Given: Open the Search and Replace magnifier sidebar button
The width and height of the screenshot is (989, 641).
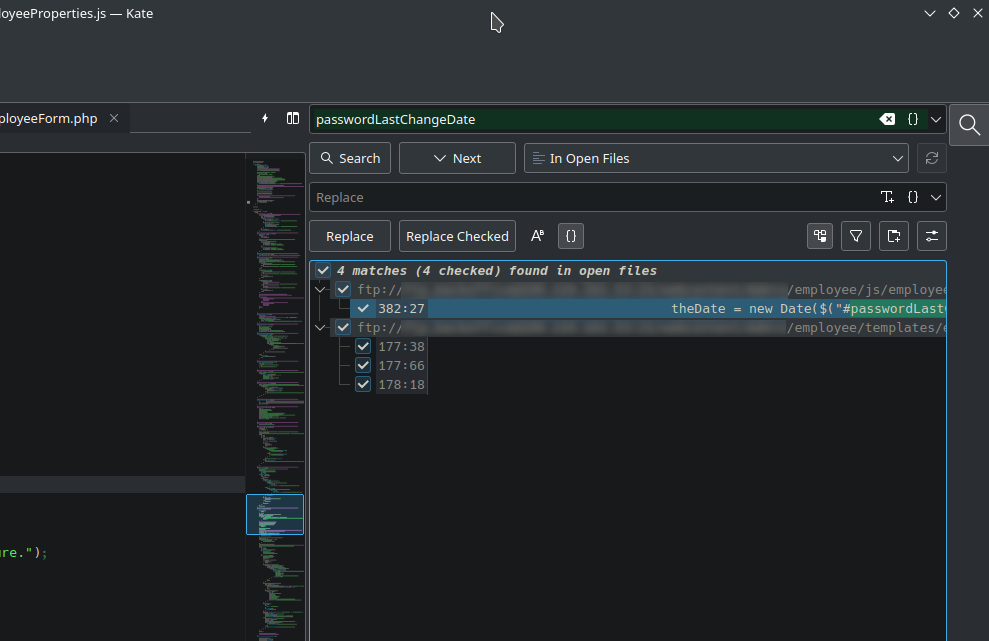Looking at the screenshot, I should coord(968,124).
